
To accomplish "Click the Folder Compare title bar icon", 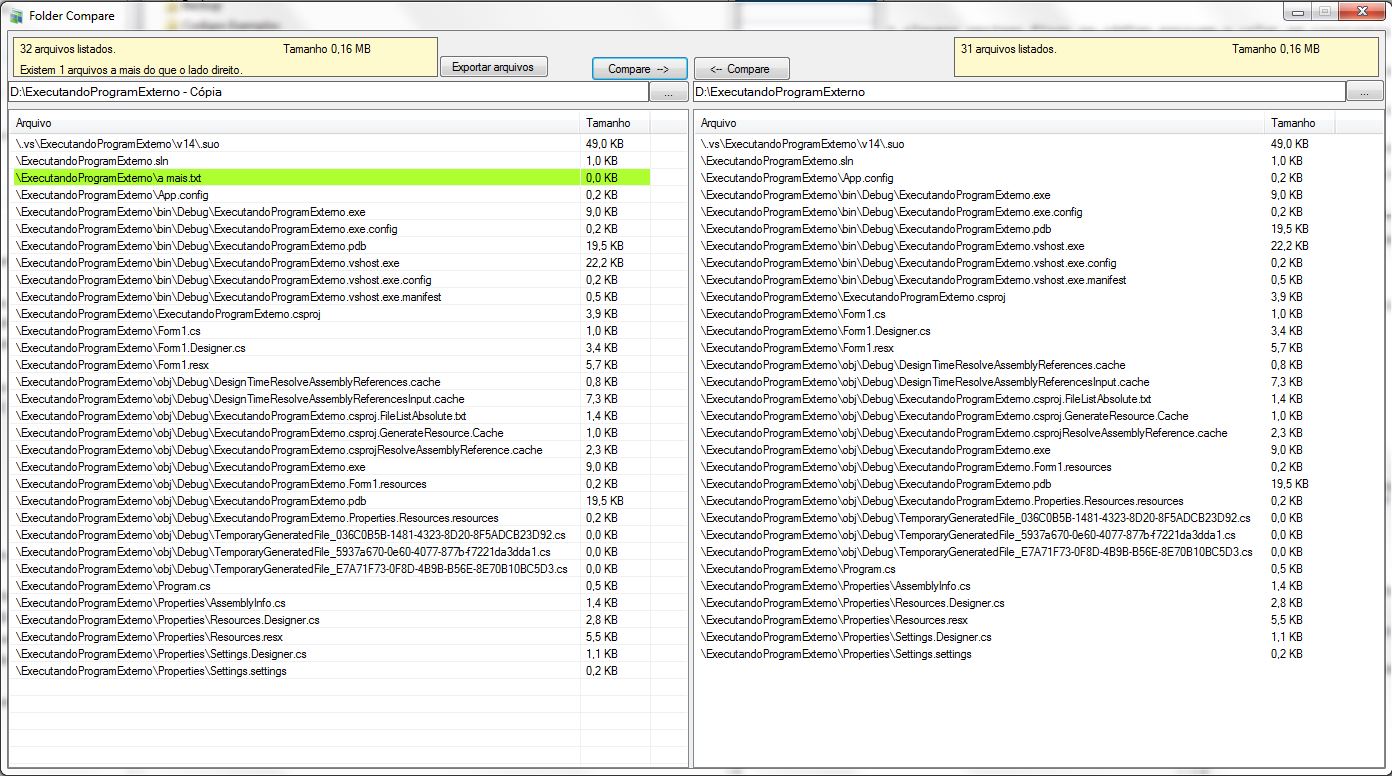I will 16,16.
